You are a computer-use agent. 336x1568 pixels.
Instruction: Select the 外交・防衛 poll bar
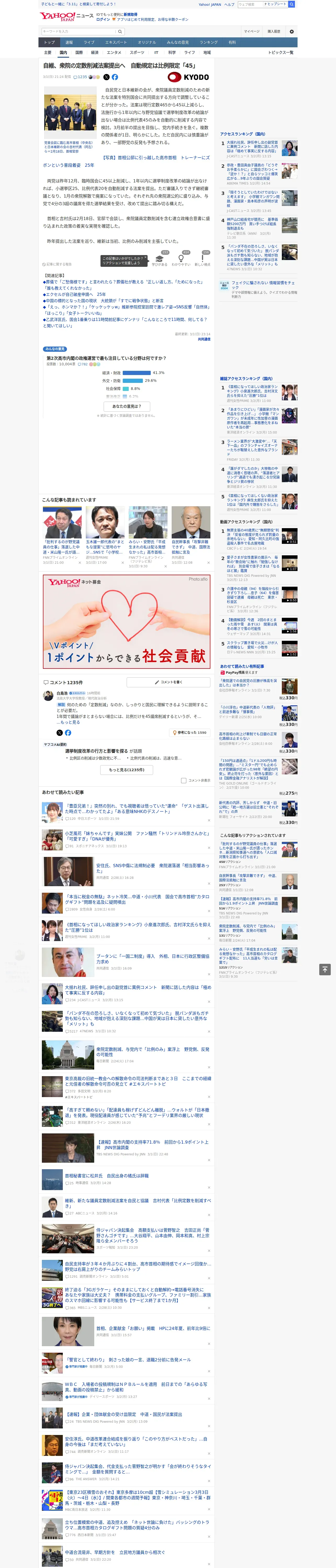coord(133,381)
